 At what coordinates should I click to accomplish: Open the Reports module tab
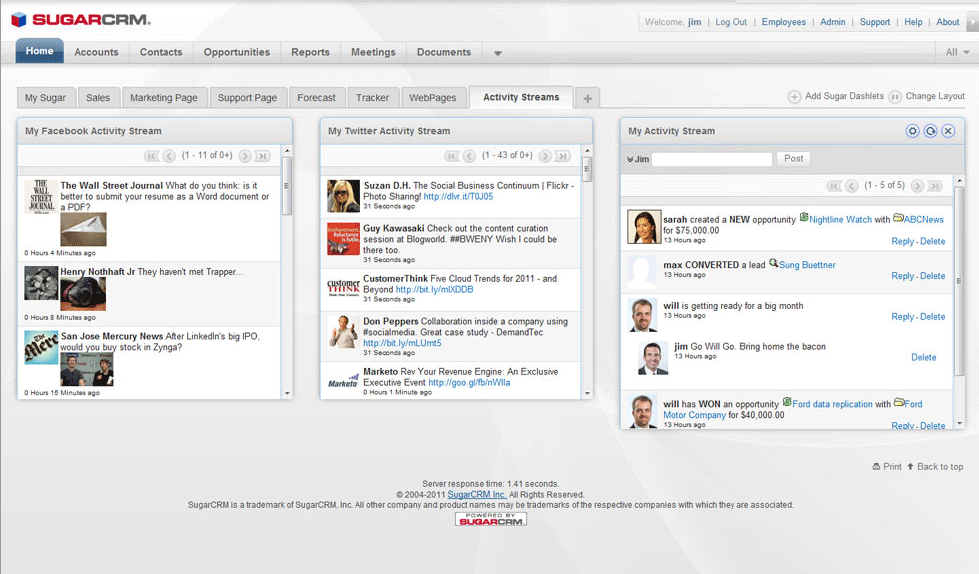tap(310, 52)
